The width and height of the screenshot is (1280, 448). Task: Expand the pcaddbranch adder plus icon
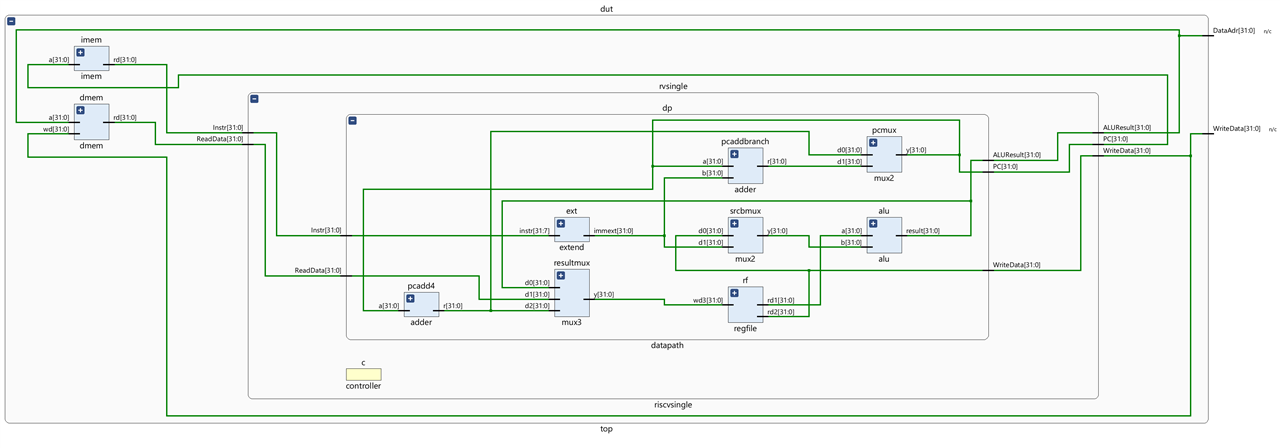pos(735,154)
